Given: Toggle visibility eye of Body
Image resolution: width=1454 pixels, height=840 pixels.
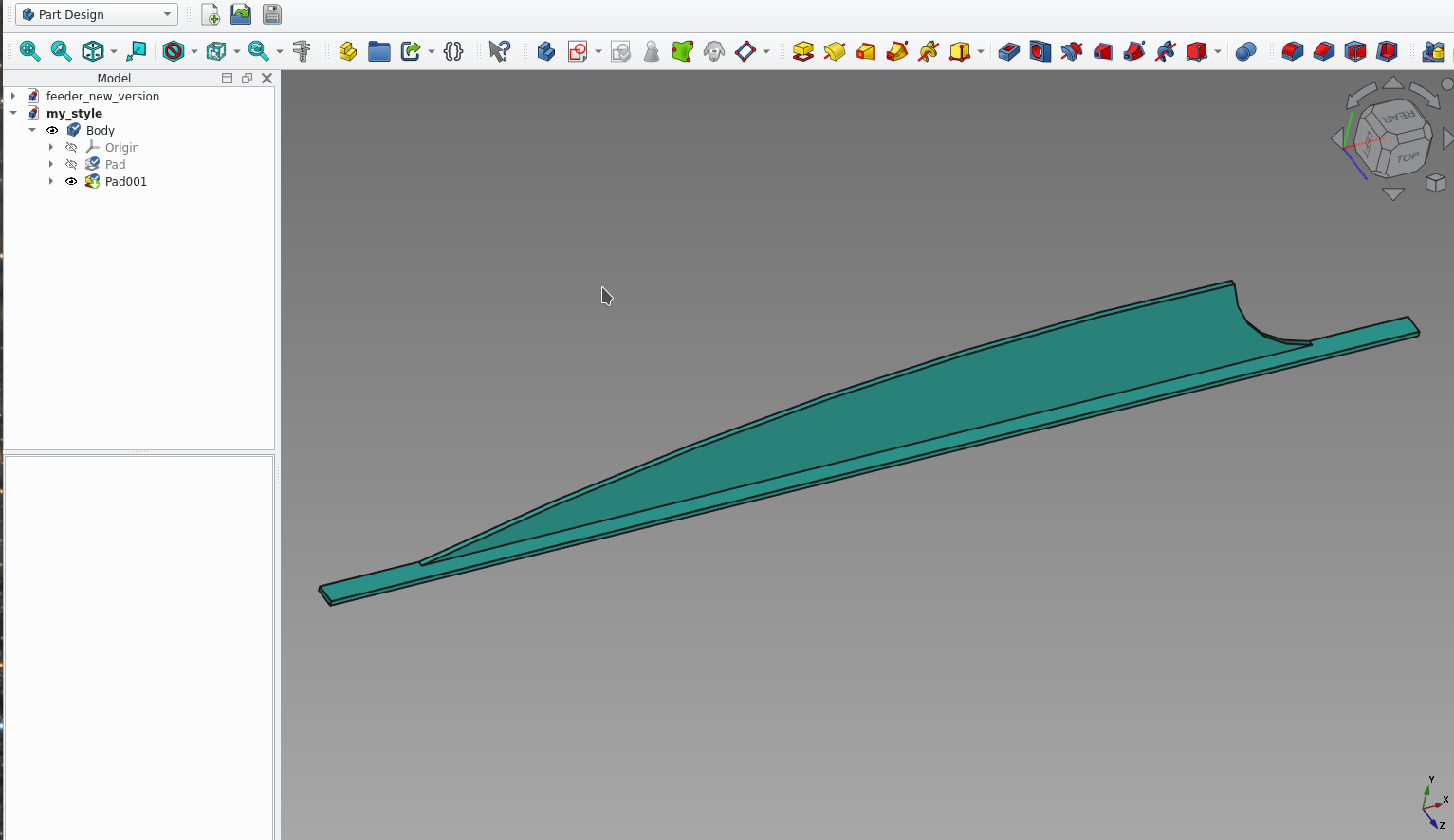Looking at the screenshot, I should coord(52,130).
